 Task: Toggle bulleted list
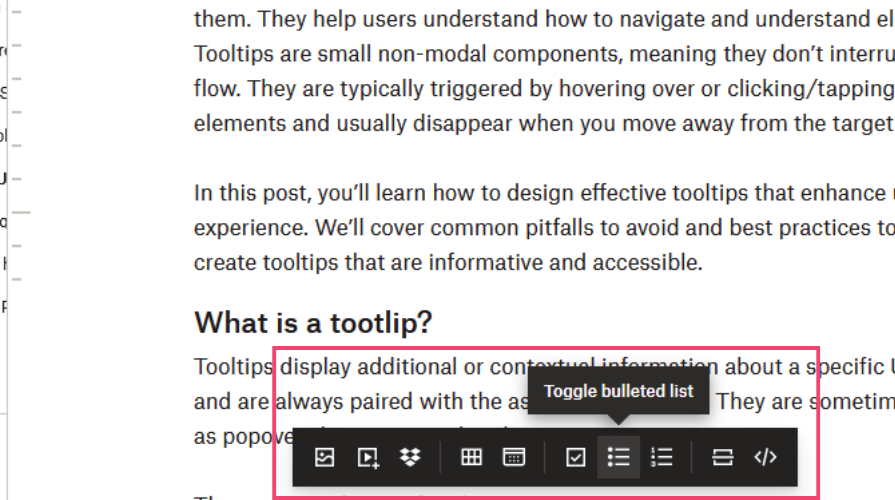click(618, 457)
